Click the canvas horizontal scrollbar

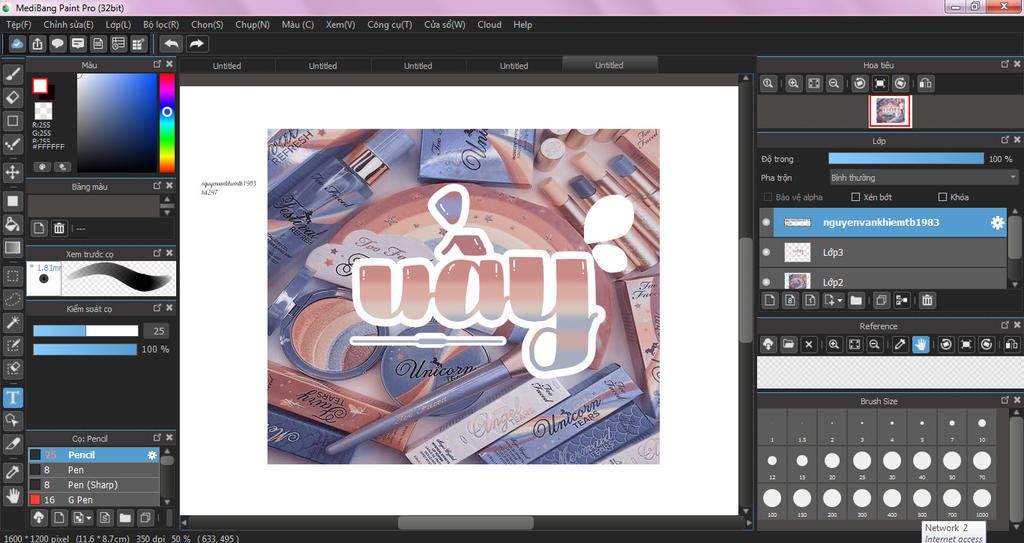[465, 523]
